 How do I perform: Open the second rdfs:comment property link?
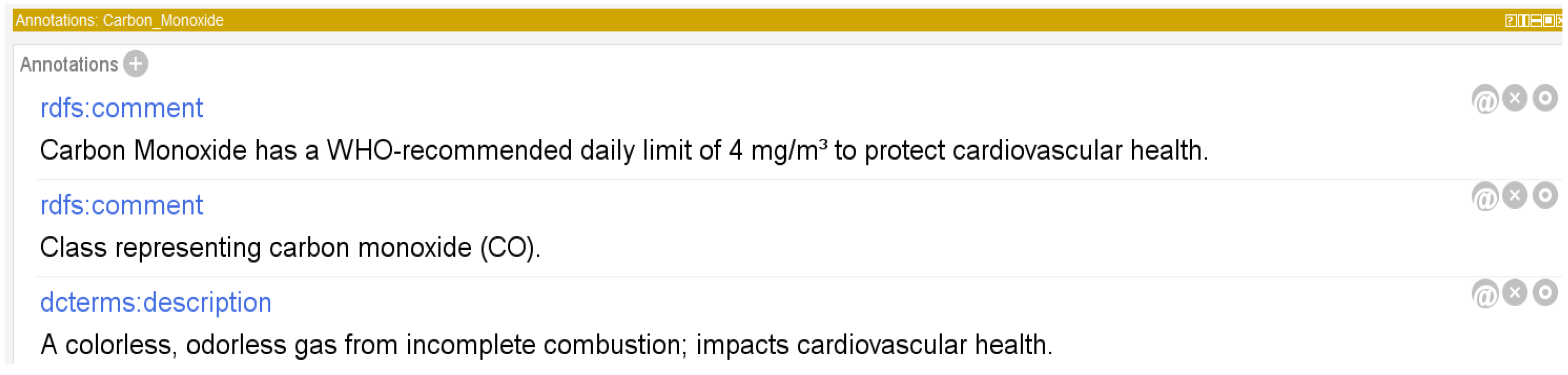click(x=121, y=205)
